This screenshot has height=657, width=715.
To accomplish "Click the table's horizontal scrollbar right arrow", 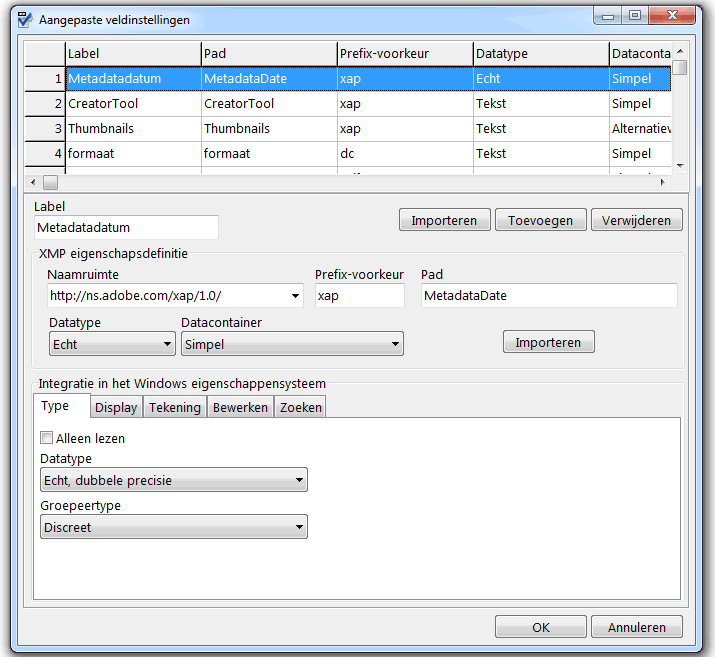I will (663, 182).
